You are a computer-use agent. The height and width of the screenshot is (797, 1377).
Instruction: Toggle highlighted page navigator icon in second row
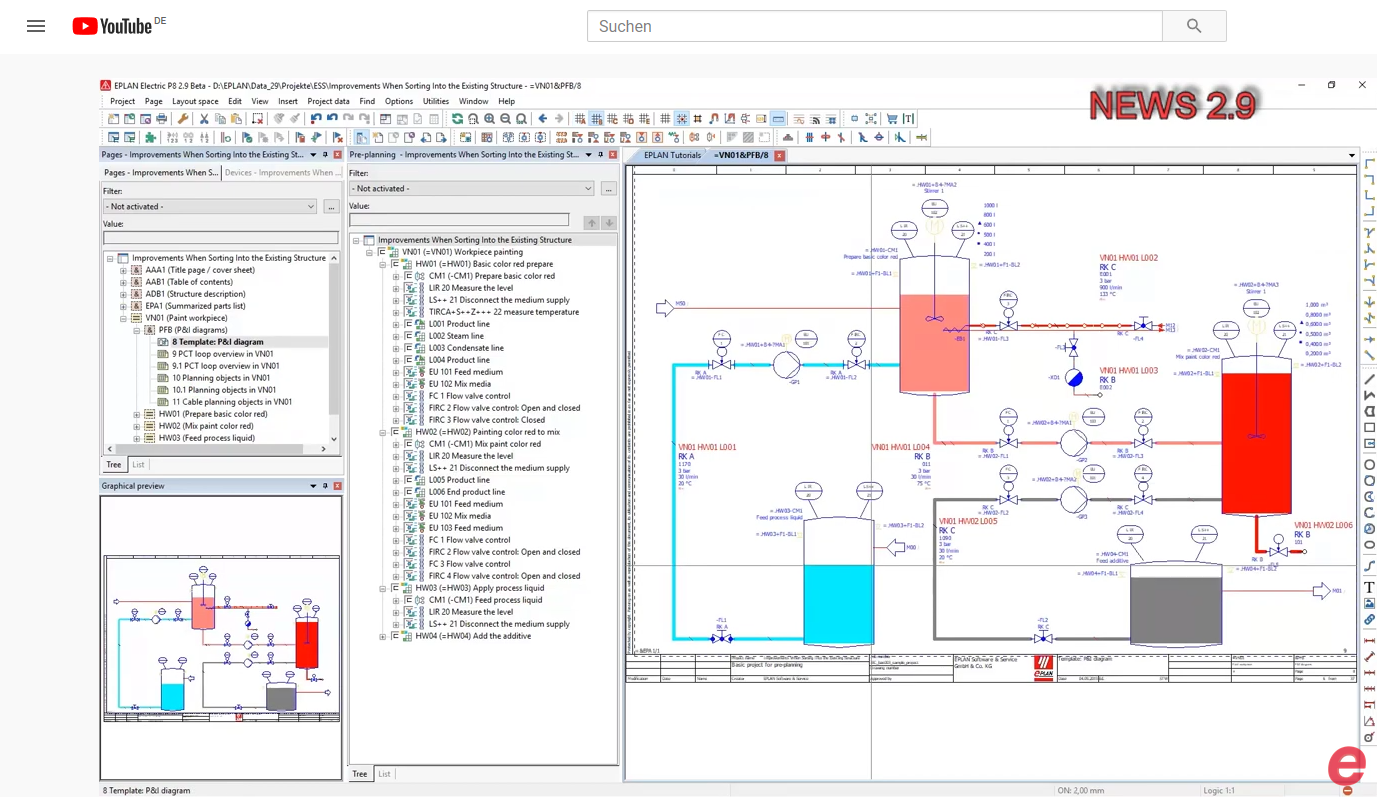click(360, 137)
